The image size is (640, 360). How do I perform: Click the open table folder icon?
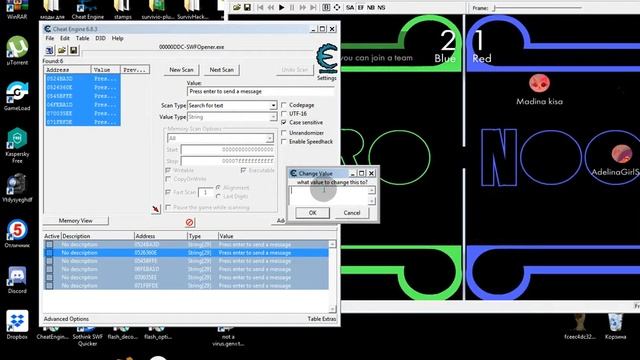(62, 50)
